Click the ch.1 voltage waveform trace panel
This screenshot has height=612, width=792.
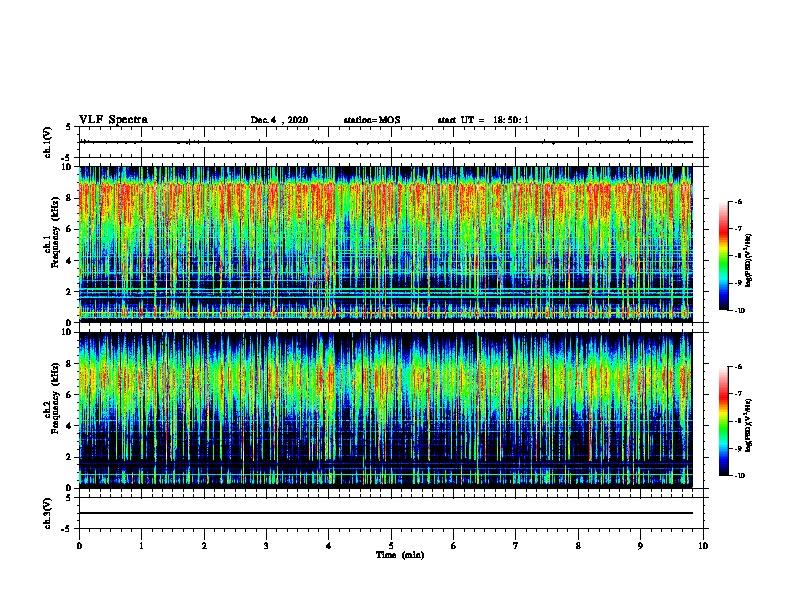coord(391,142)
